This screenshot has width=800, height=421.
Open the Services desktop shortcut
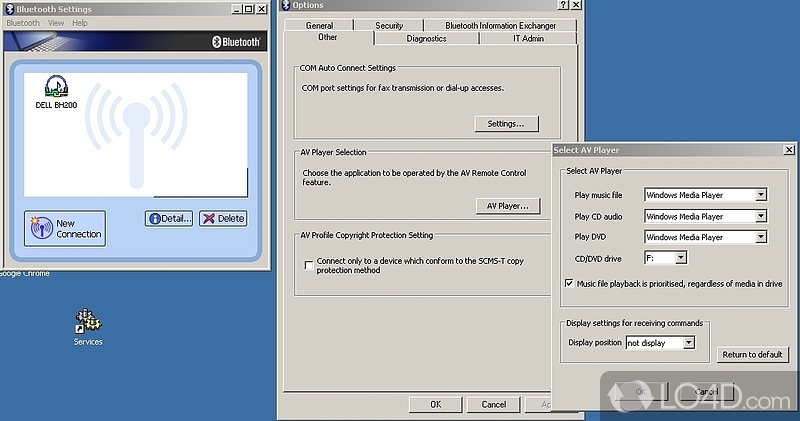[88, 327]
